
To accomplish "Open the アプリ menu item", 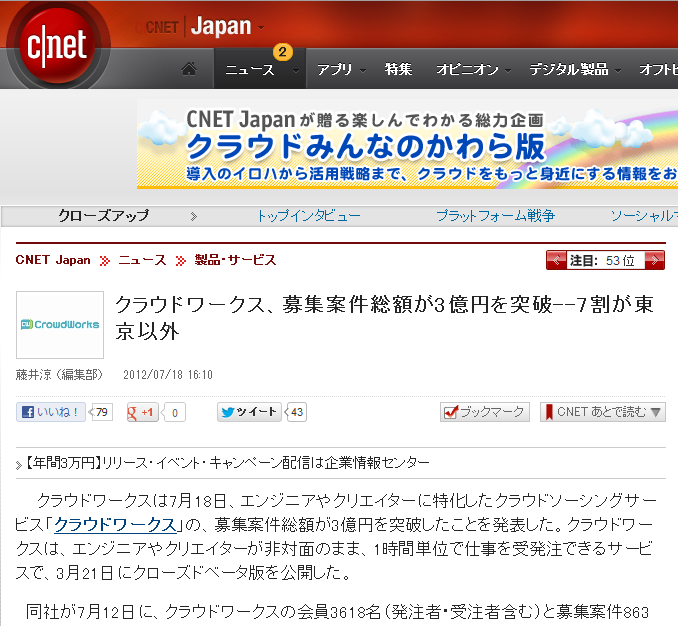I will [x=334, y=69].
